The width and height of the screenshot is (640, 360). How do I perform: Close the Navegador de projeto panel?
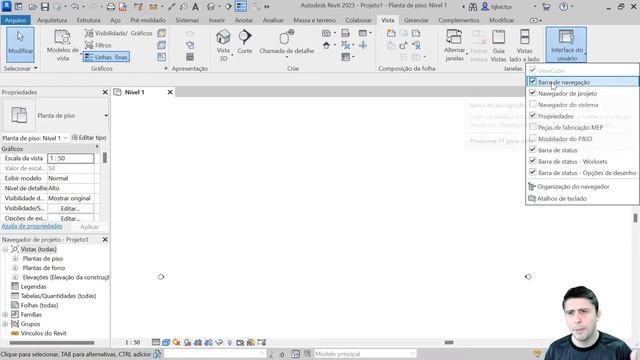click(105, 240)
